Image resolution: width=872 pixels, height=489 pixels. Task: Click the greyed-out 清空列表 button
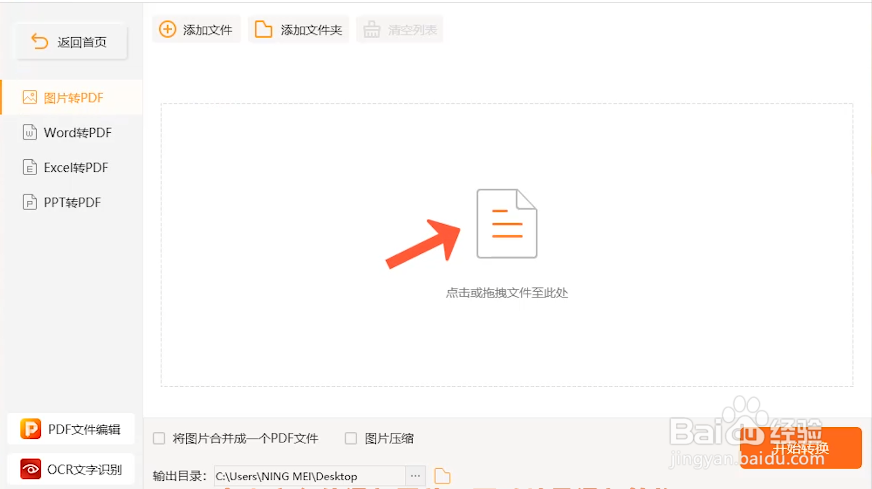coord(399,29)
